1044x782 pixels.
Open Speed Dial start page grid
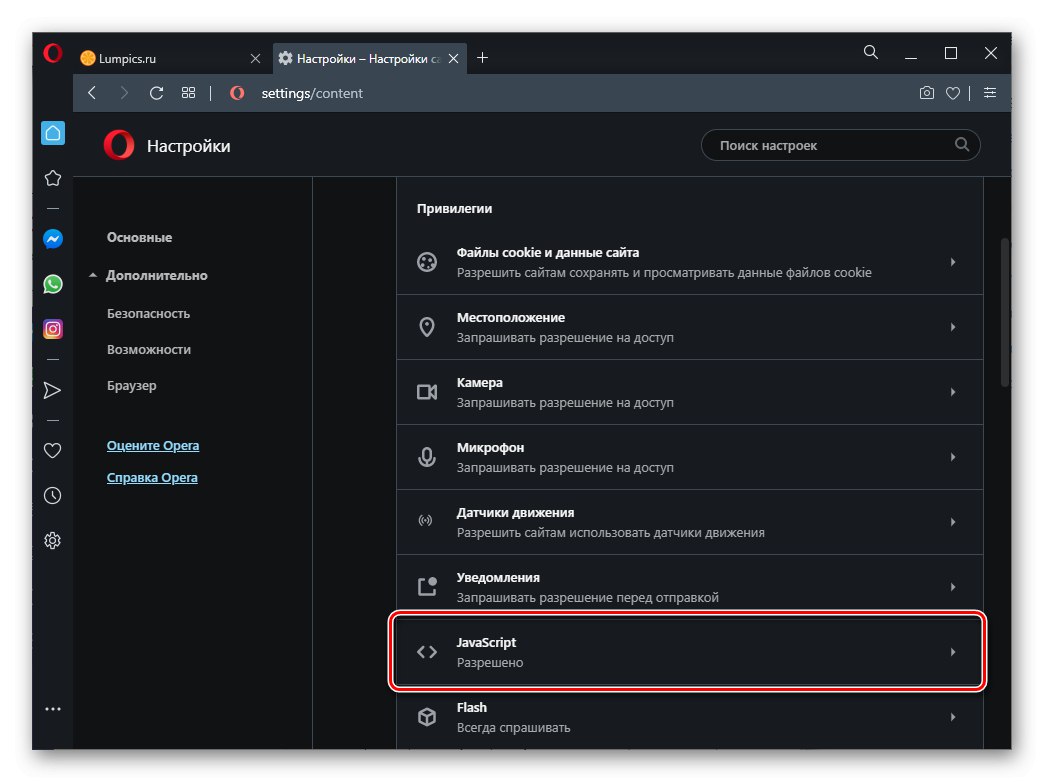click(188, 93)
